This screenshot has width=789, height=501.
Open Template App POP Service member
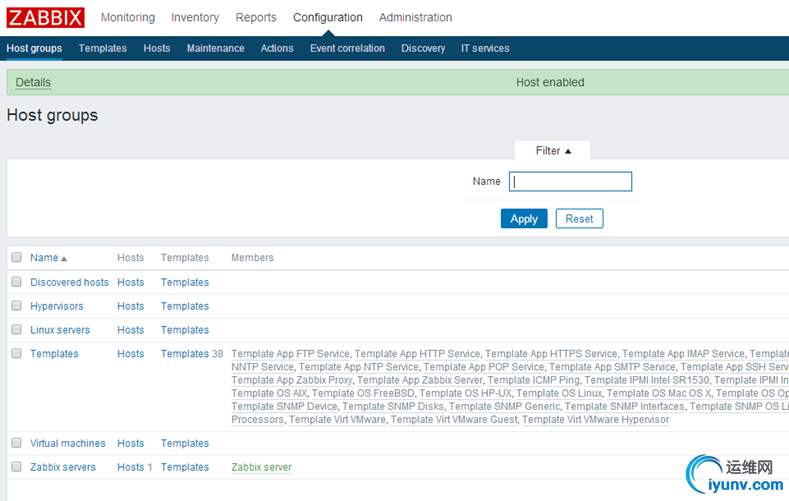click(484, 367)
